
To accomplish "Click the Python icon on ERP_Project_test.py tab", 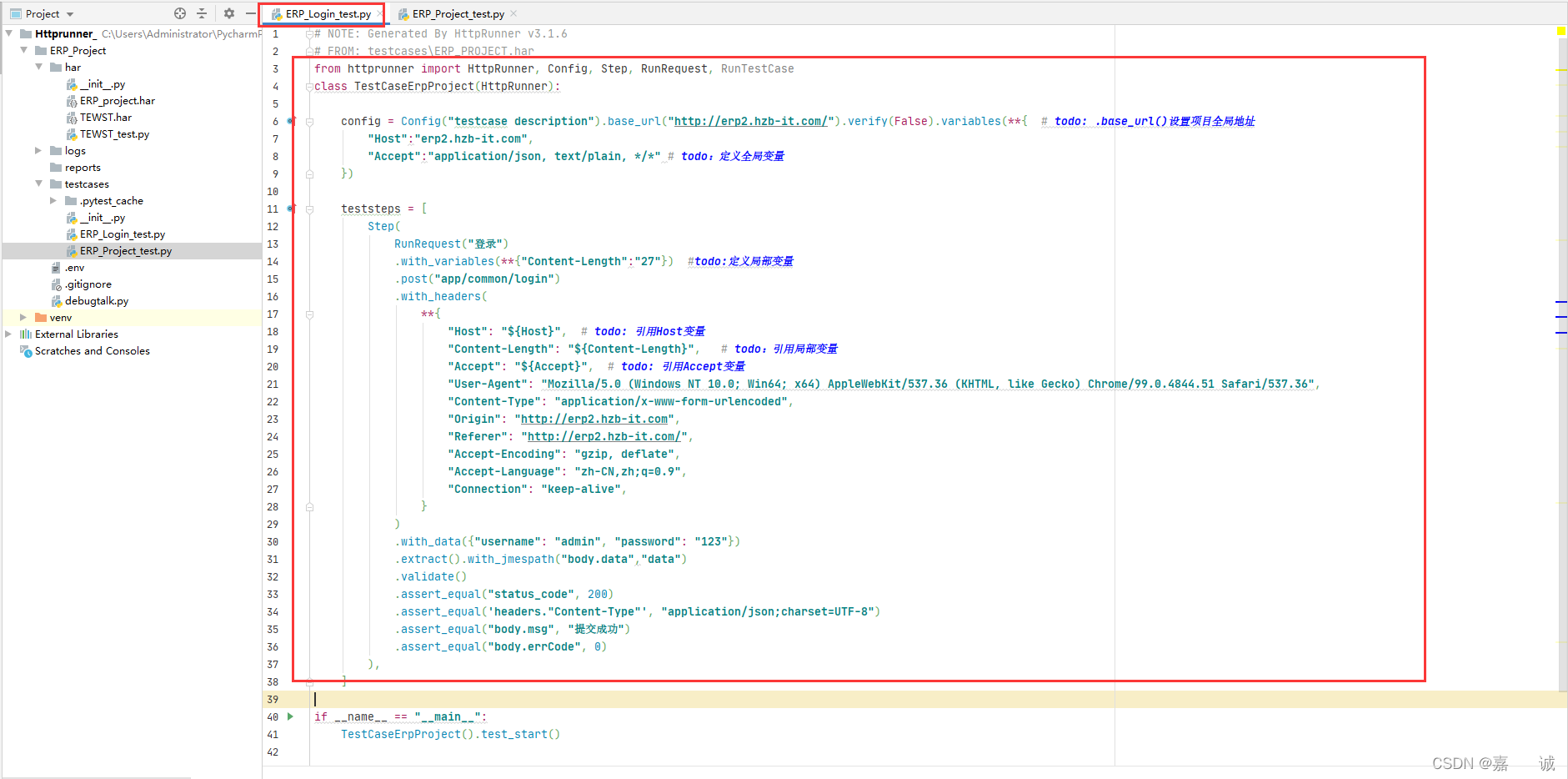I will pos(403,14).
